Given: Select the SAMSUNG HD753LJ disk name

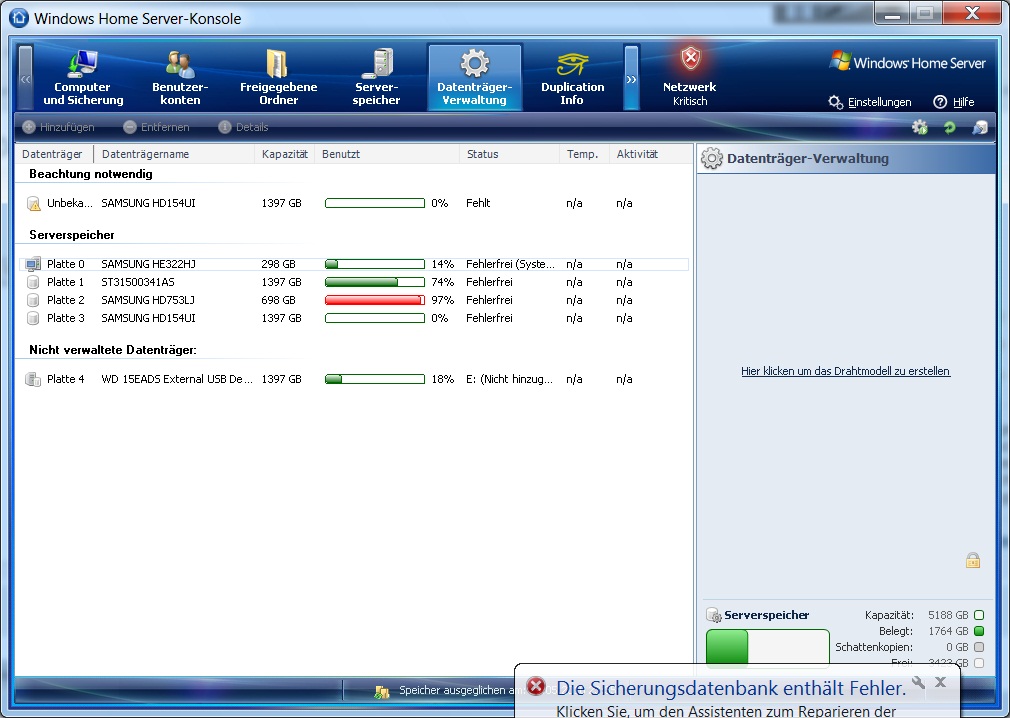Looking at the screenshot, I should click(x=148, y=300).
